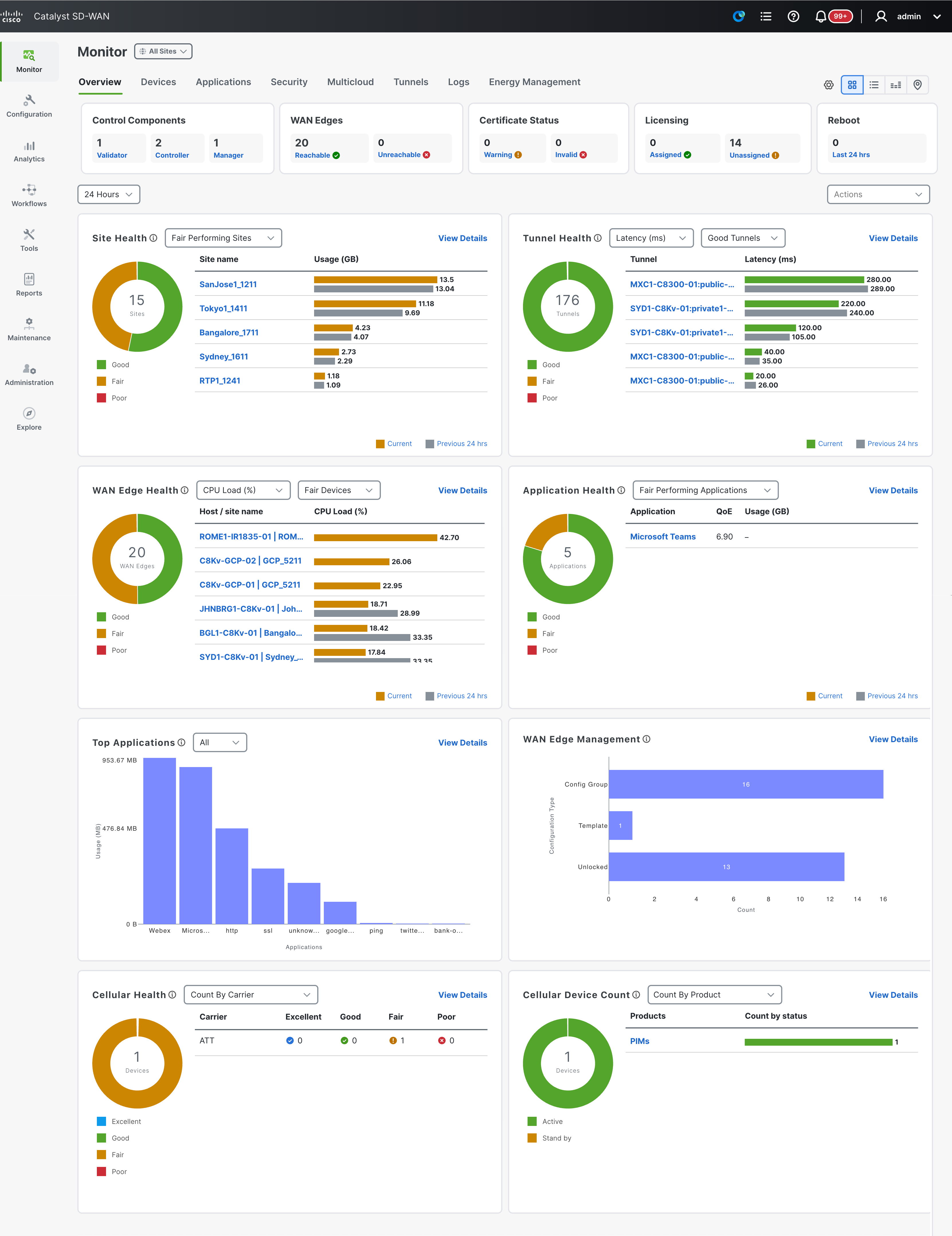
Task: Open the SanJose1_1211 site link
Action: pyautogui.click(x=228, y=284)
